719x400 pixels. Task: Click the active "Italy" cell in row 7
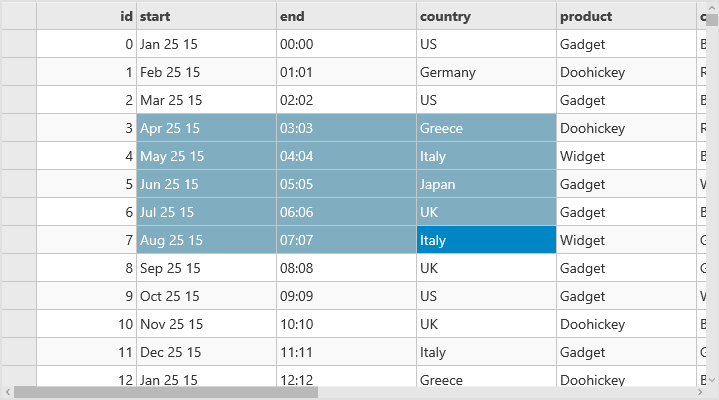(486, 240)
